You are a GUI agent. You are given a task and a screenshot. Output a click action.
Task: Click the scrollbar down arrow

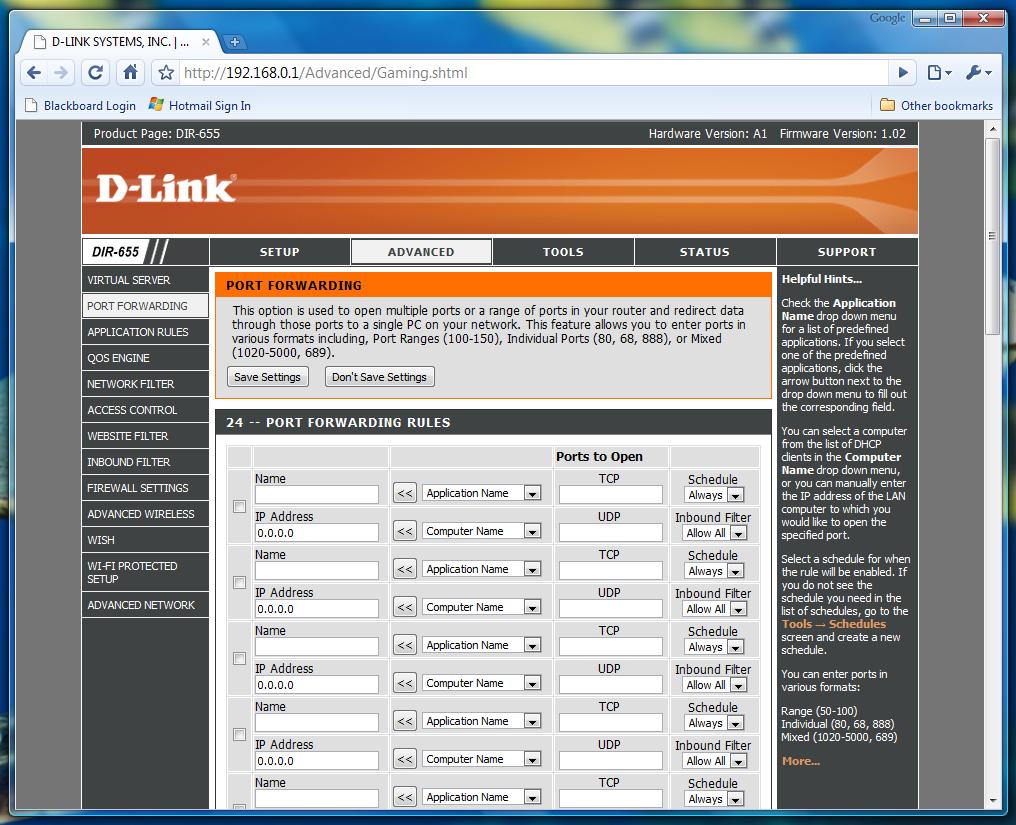pyautogui.click(x=992, y=801)
